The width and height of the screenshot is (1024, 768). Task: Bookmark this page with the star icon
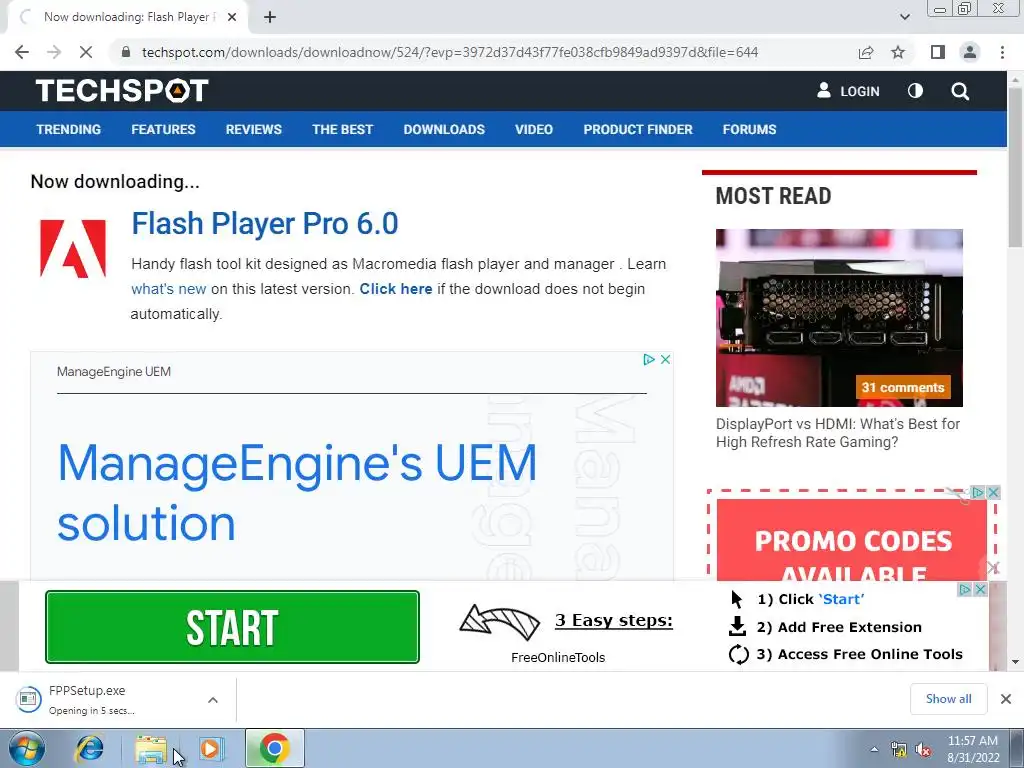898,52
